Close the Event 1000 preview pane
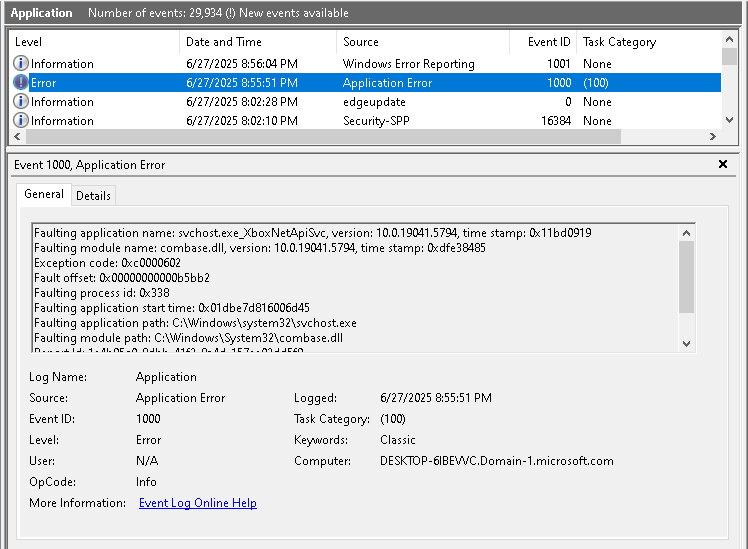The height and width of the screenshot is (549, 748). click(x=723, y=164)
